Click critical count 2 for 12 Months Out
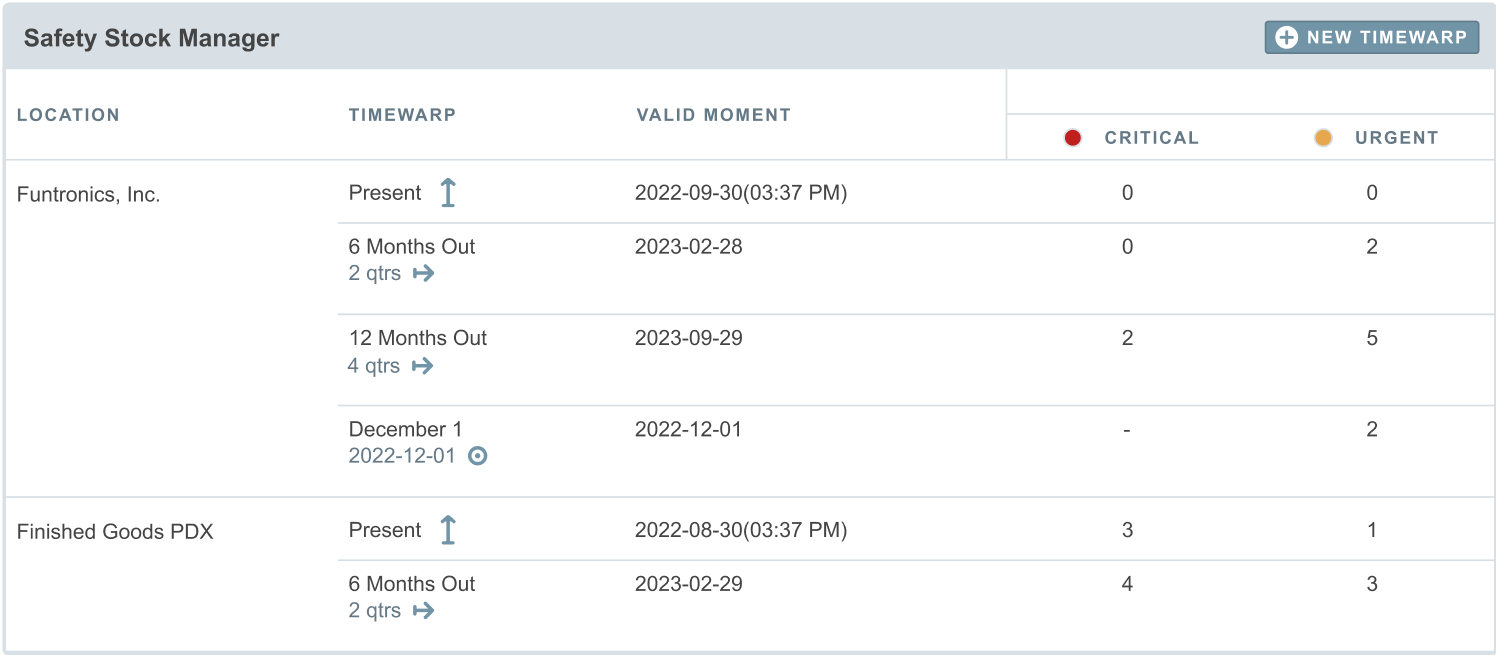Screen dimensions: 1496x655 coord(1127,338)
